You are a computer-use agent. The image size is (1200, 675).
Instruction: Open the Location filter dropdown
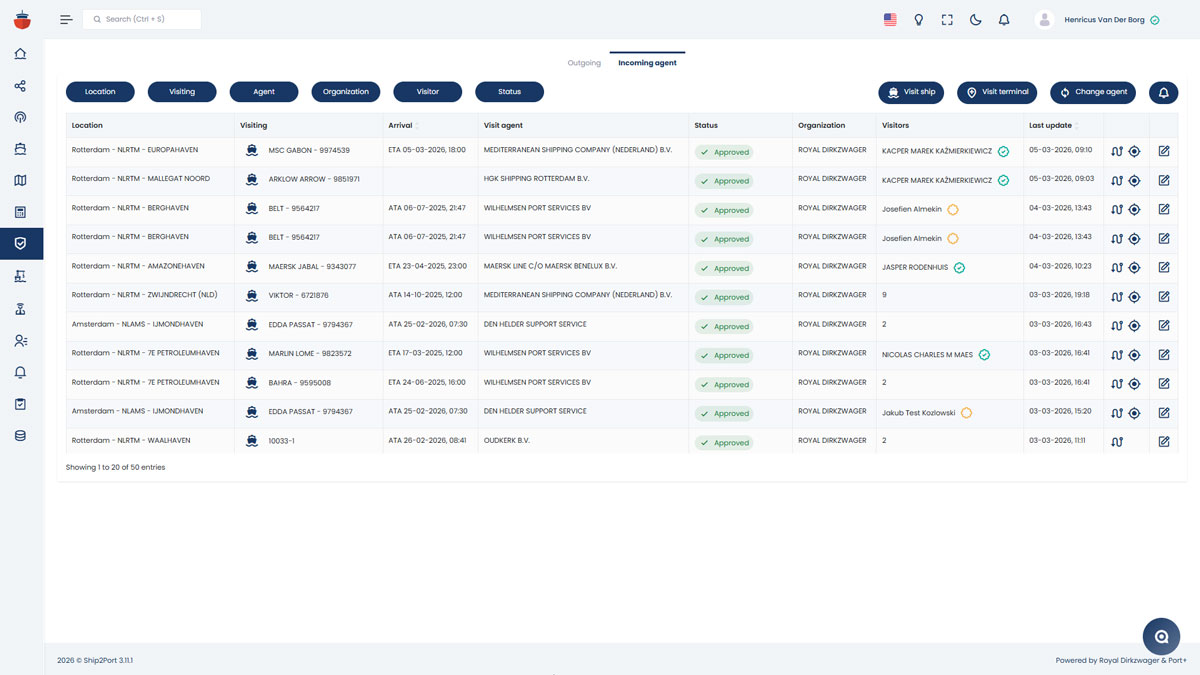coord(100,91)
